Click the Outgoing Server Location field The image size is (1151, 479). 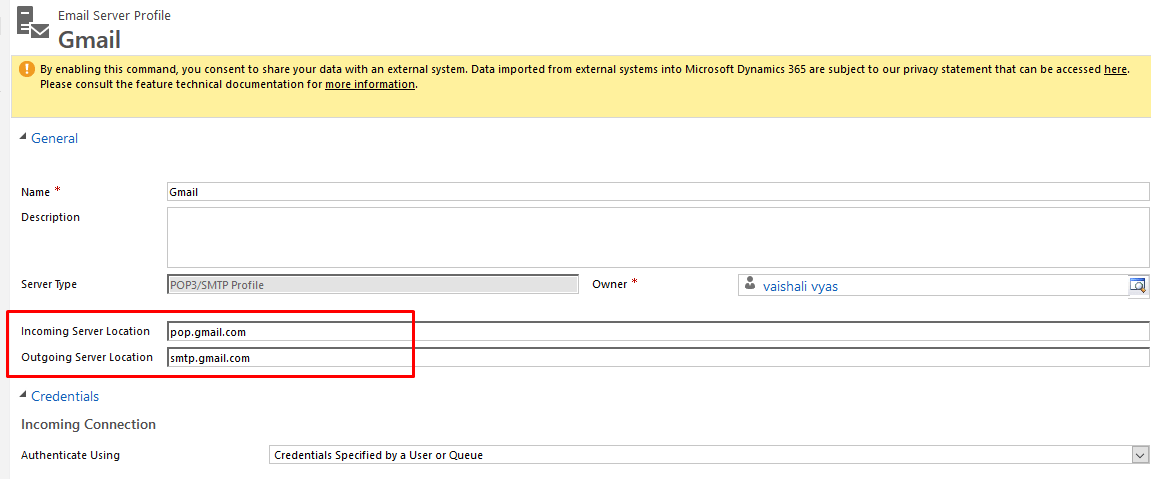658,357
